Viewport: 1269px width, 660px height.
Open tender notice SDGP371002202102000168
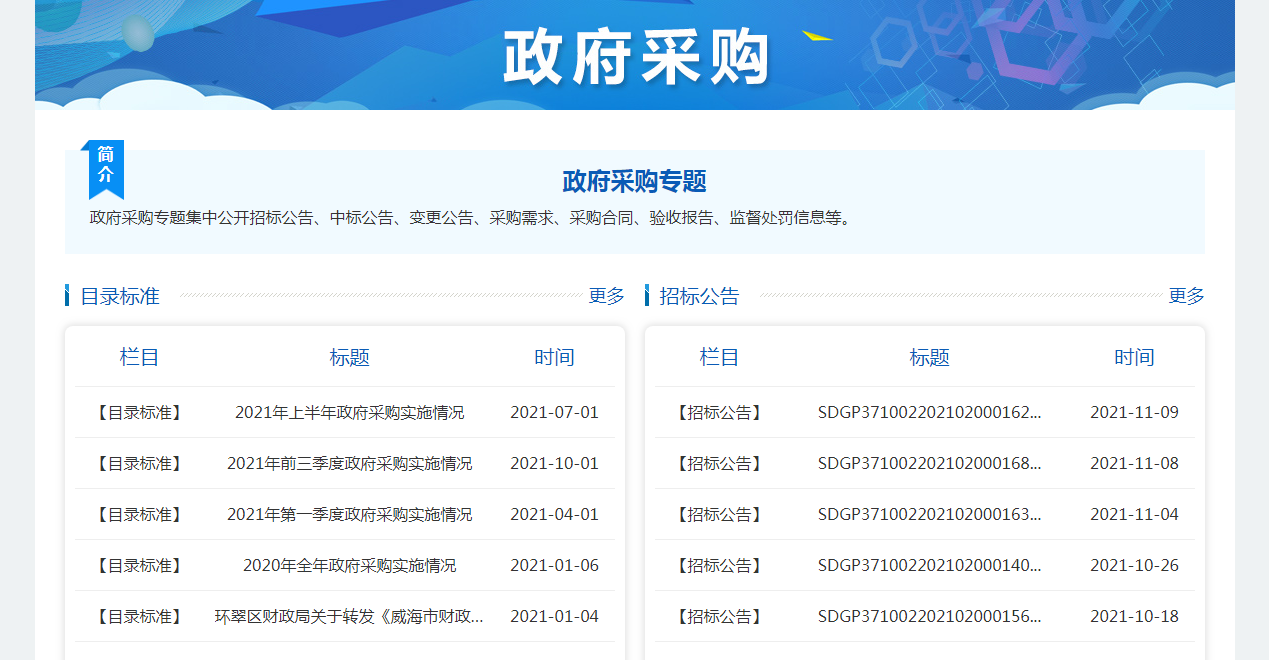[x=929, y=463]
